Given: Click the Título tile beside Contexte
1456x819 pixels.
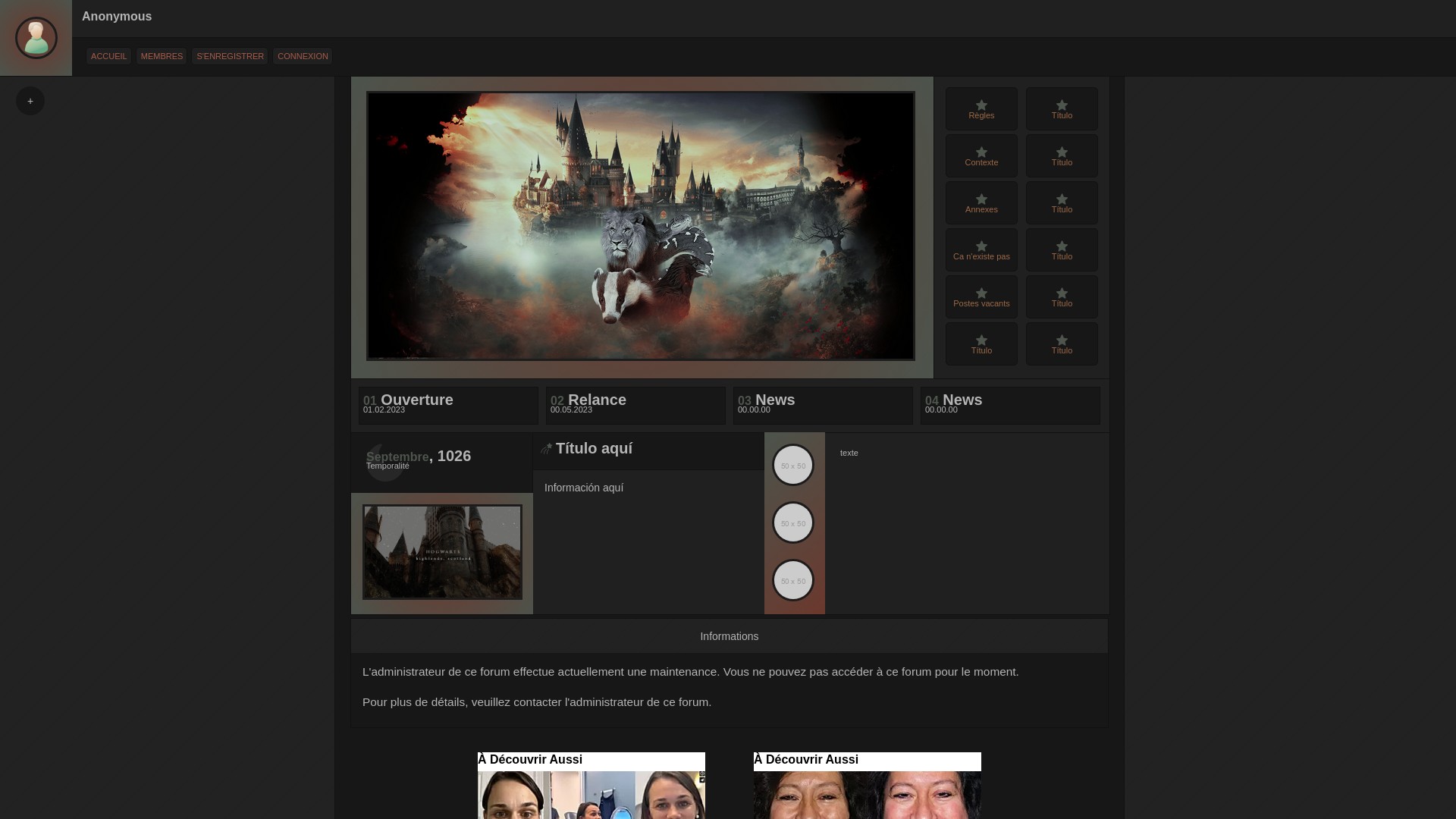Looking at the screenshot, I should [1062, 155].
